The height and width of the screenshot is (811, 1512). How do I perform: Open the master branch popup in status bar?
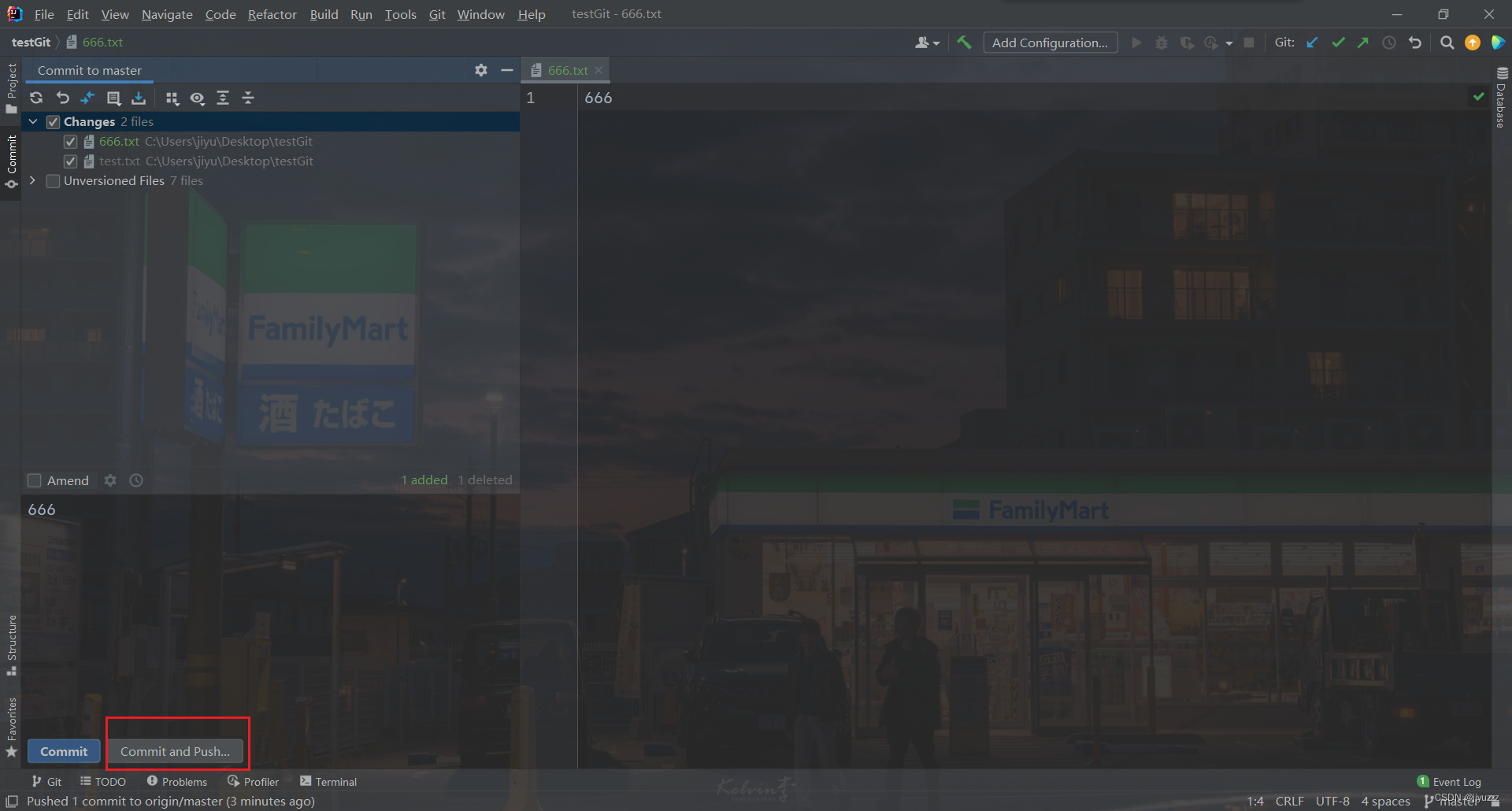point(1451,802)
